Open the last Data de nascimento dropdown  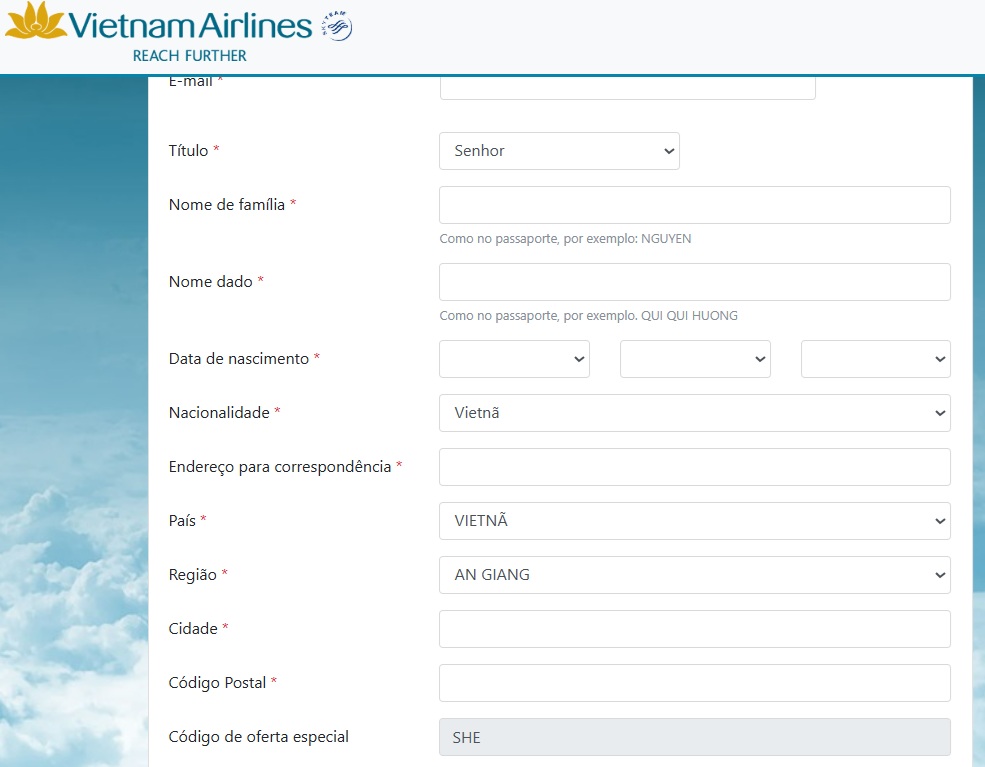click(875, 359)
